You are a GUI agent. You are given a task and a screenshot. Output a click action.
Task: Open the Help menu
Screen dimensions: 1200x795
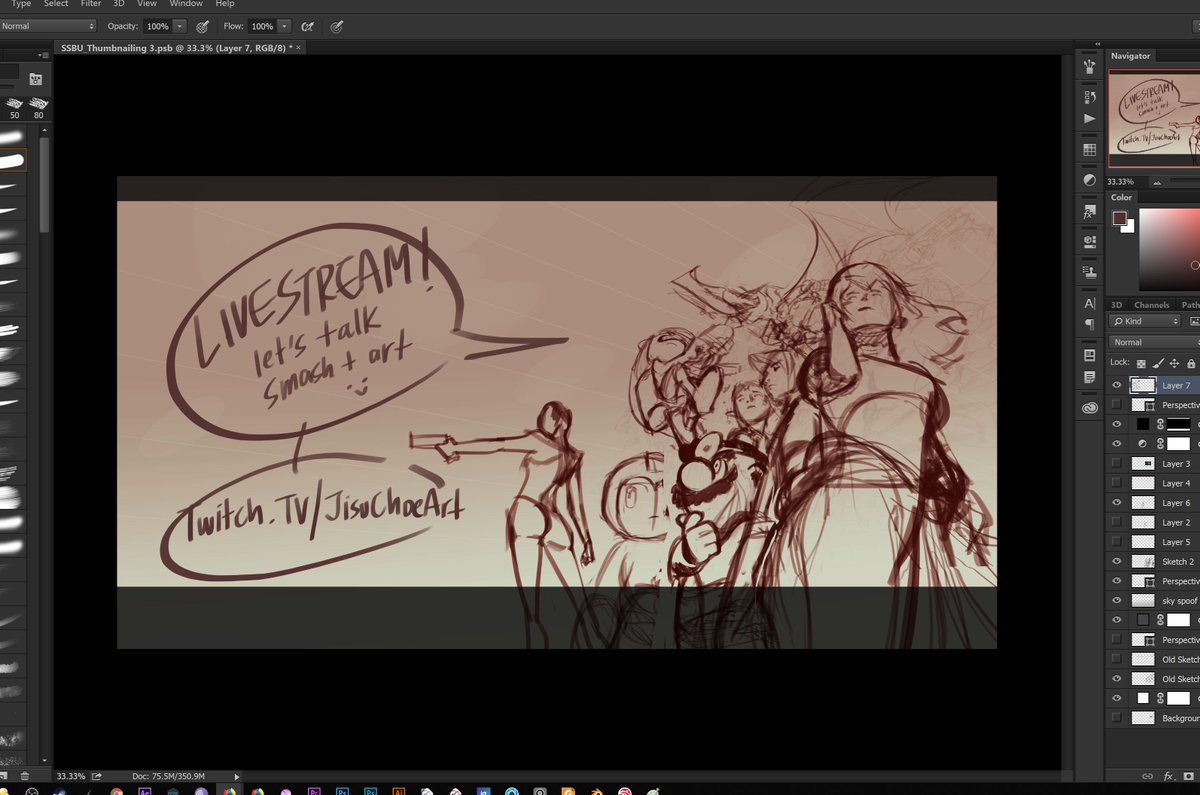pyautogui.click(x=225, y=4)
